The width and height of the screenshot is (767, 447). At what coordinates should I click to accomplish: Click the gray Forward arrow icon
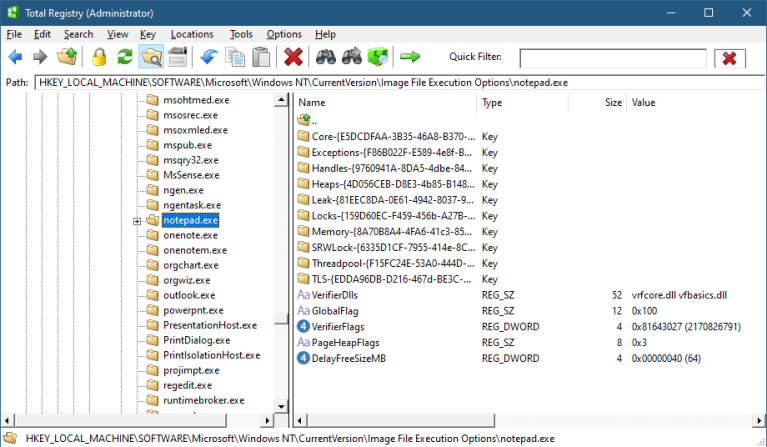tap(40, 57)
